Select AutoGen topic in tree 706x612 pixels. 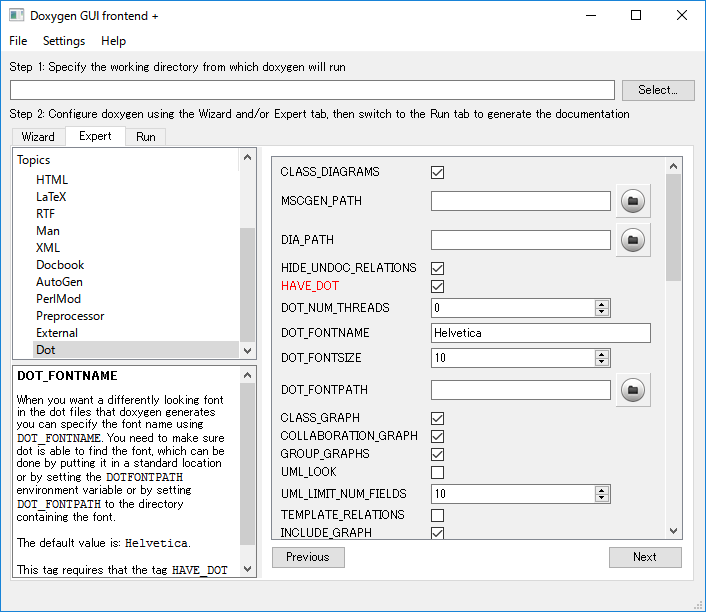[x=59, y=282]
